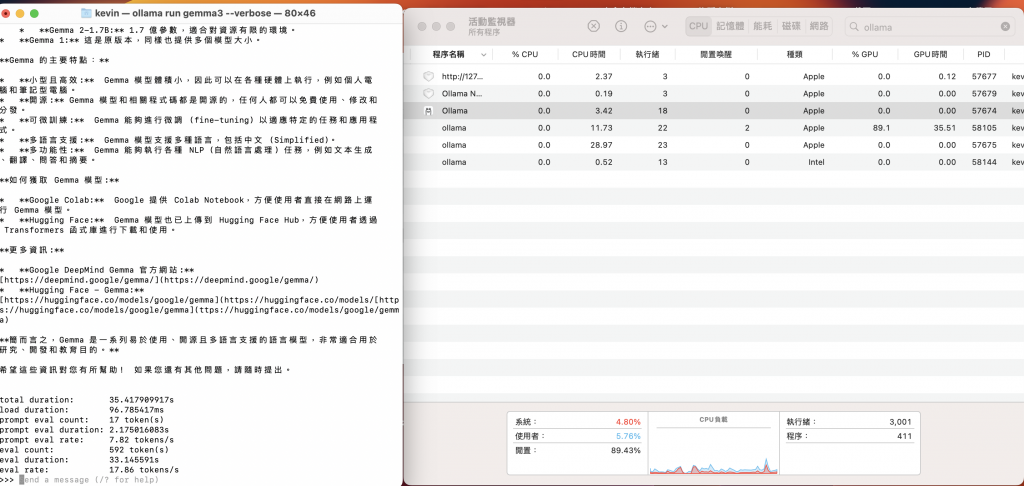Click the 系統 4.80% statistic
This screenshot has height=486, width=1024.
pyautogui.click(x=577, y=422)
